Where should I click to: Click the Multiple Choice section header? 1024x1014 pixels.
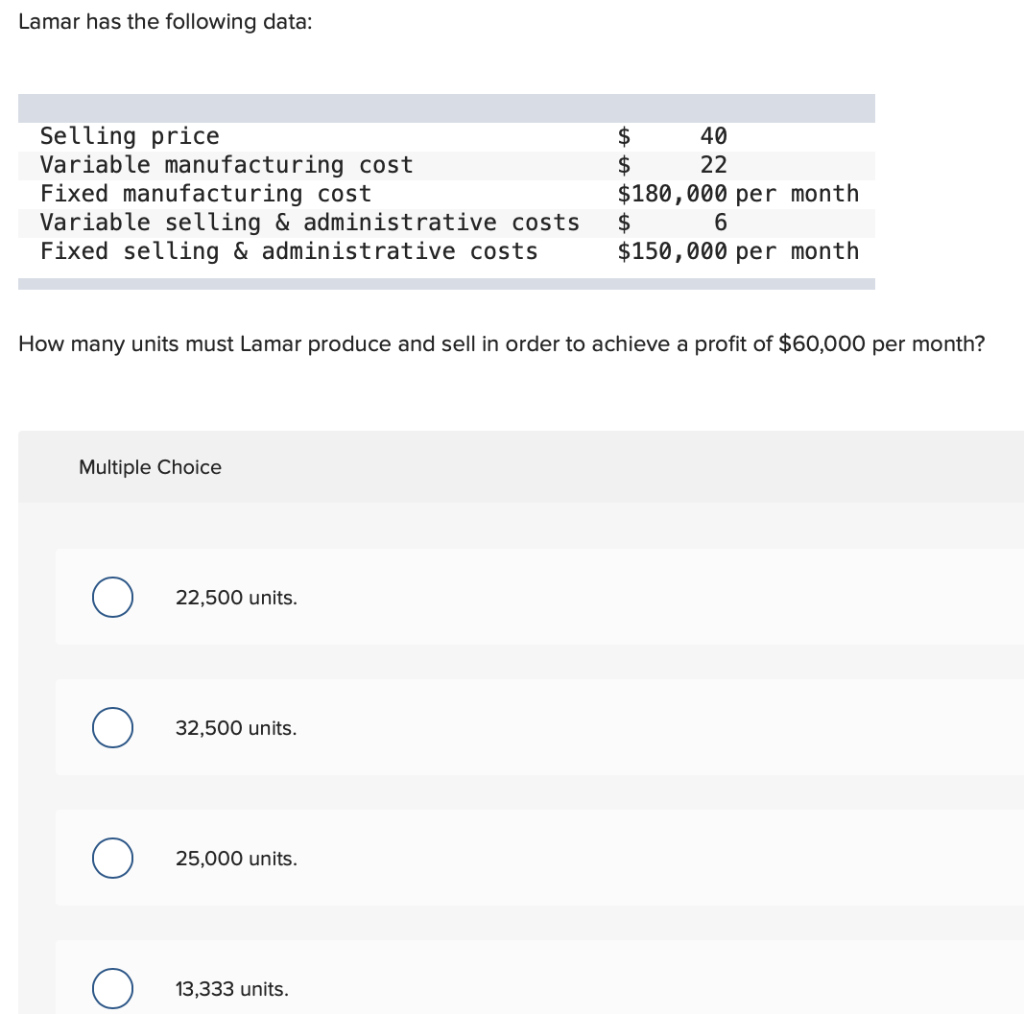click(x=149, y=466)
